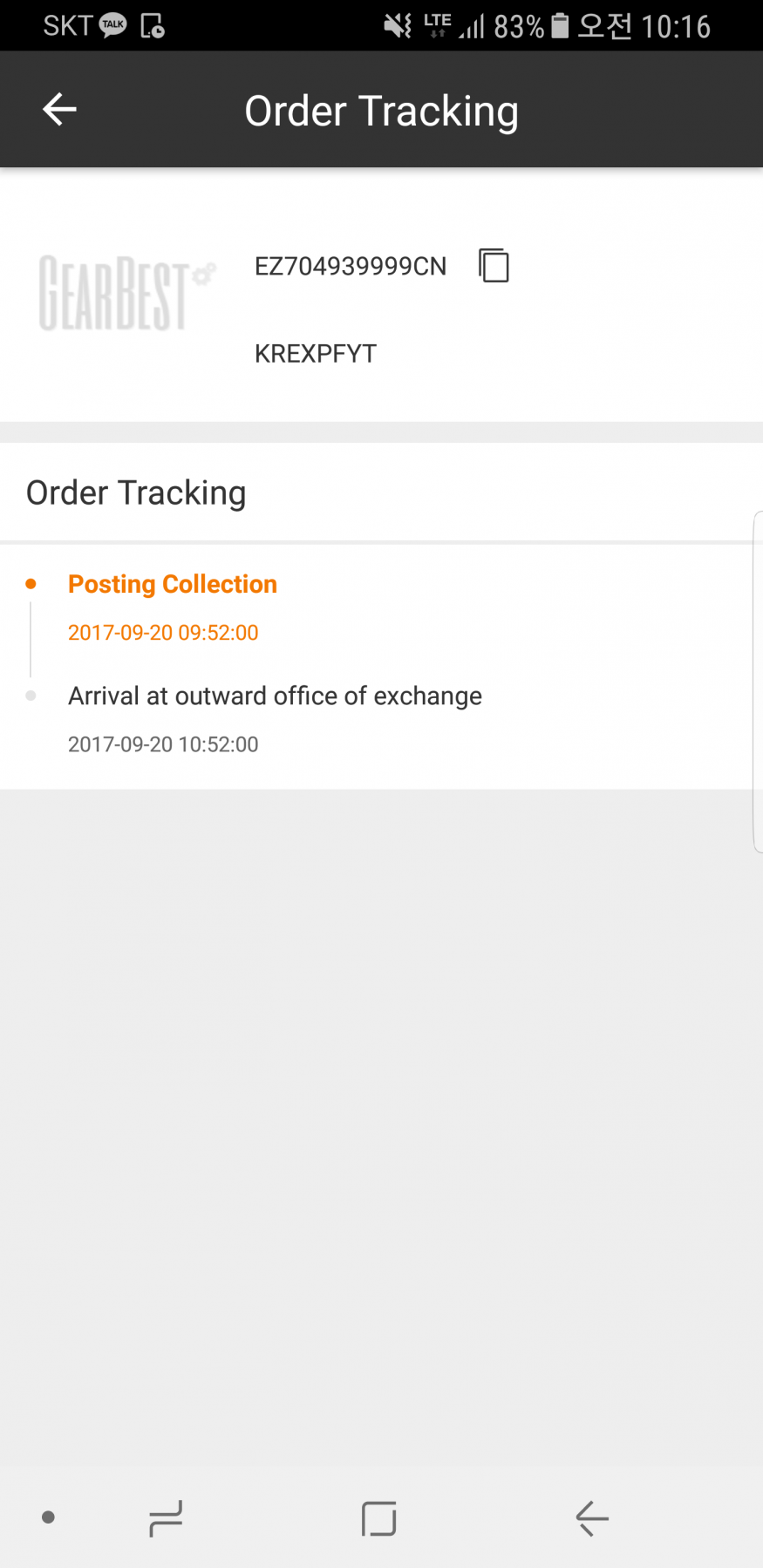Select the Posting Collection status entry
This screenshot has height=1568, width=763.
pos(173,584)
